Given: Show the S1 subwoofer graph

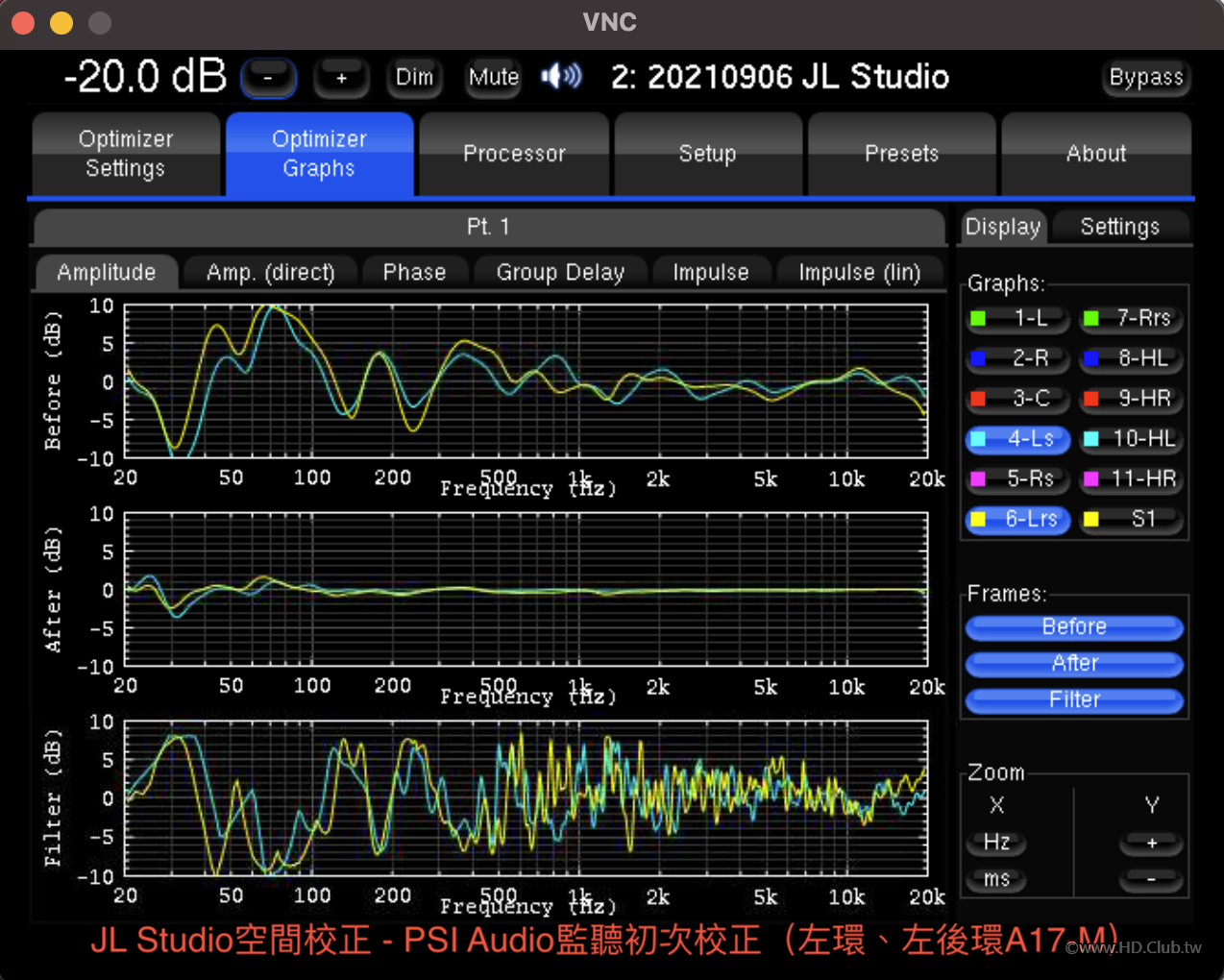Looking at the screenshot, I should (x=1131, y=520).
